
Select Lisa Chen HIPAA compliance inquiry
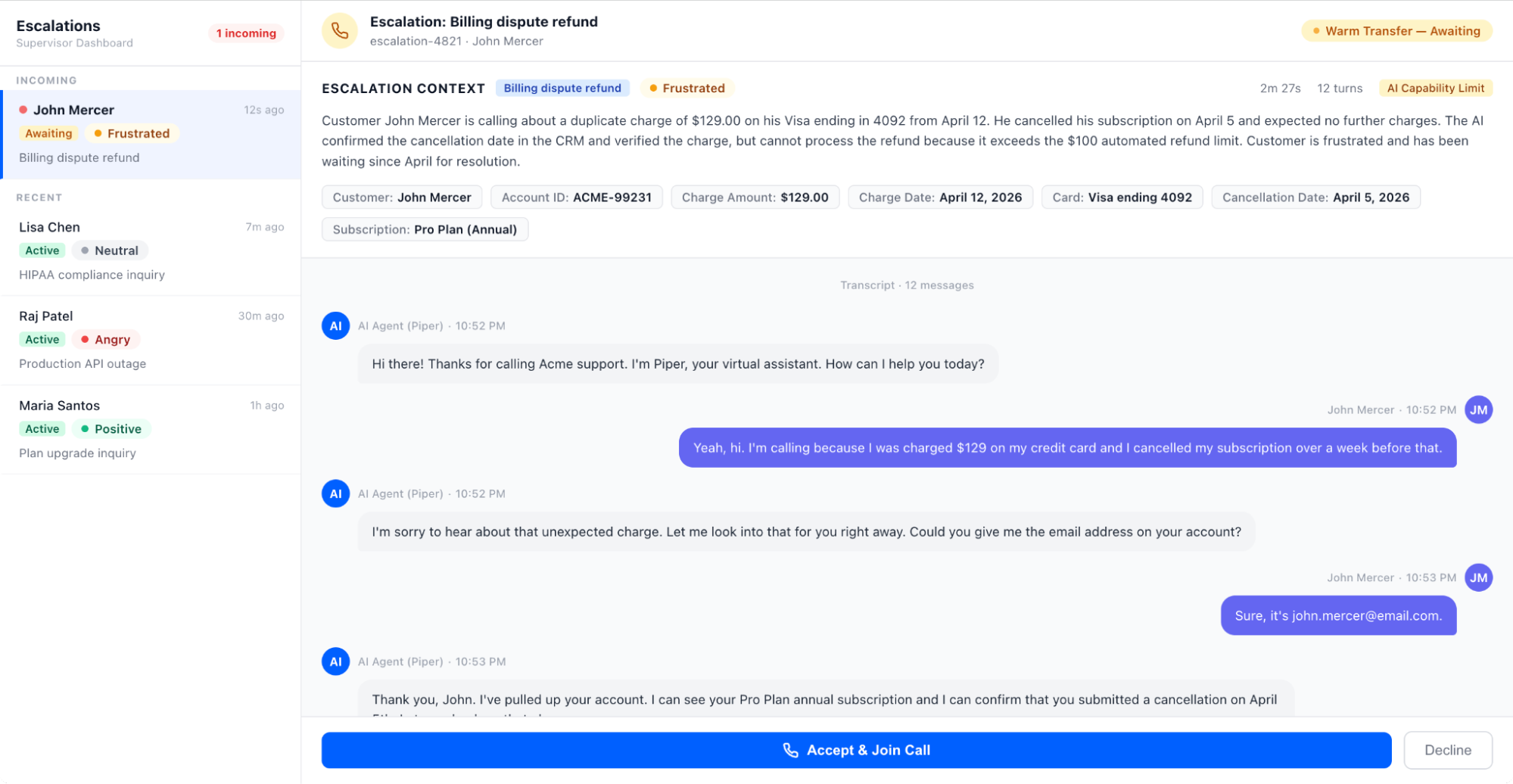[151, 251]
